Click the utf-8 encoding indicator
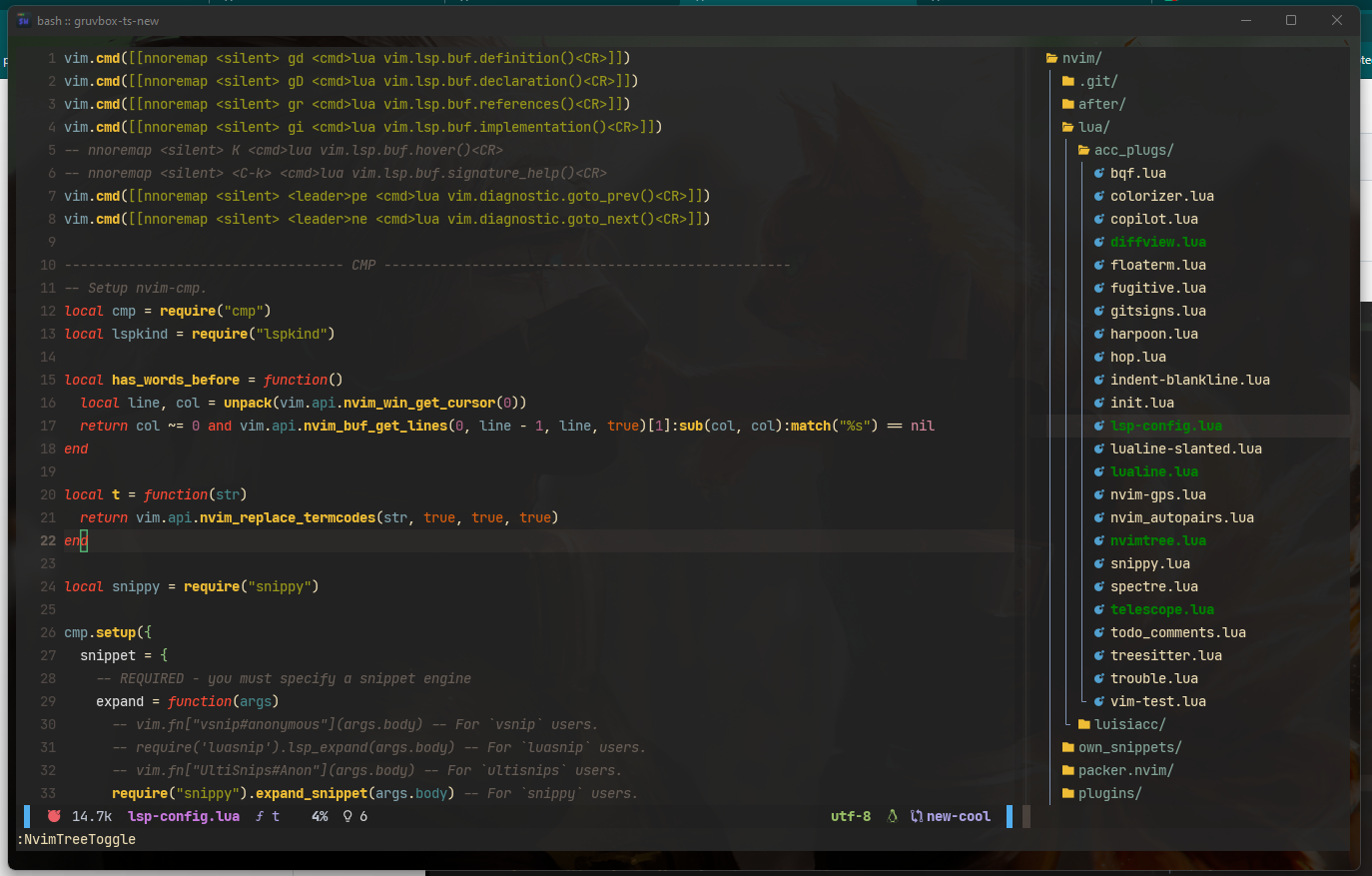The width and height of the screenshot is (1372, 876). pyautogui.click(x=851, y=816)
